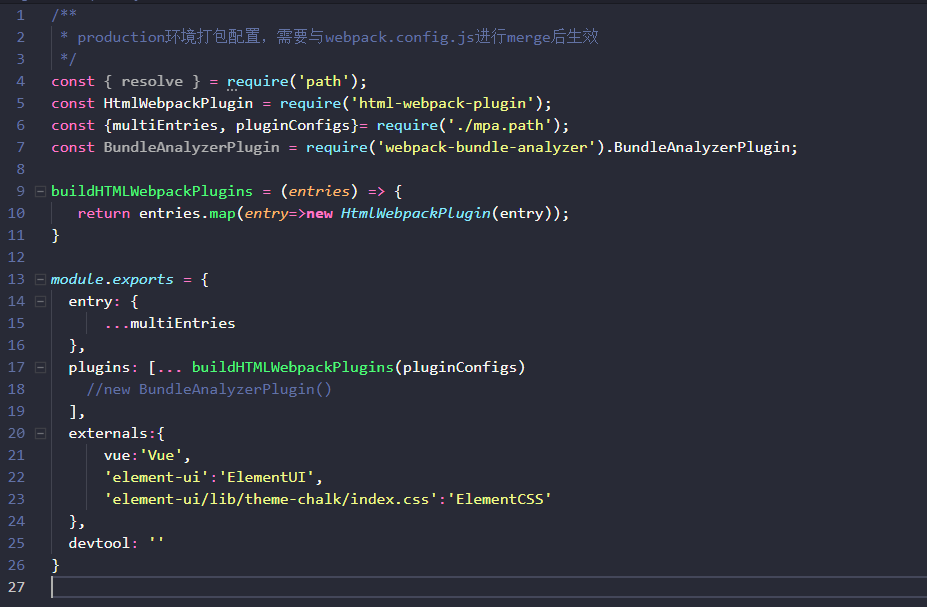Place cursor on empty line 27
The image size is (927, 607).
point(490,587)
